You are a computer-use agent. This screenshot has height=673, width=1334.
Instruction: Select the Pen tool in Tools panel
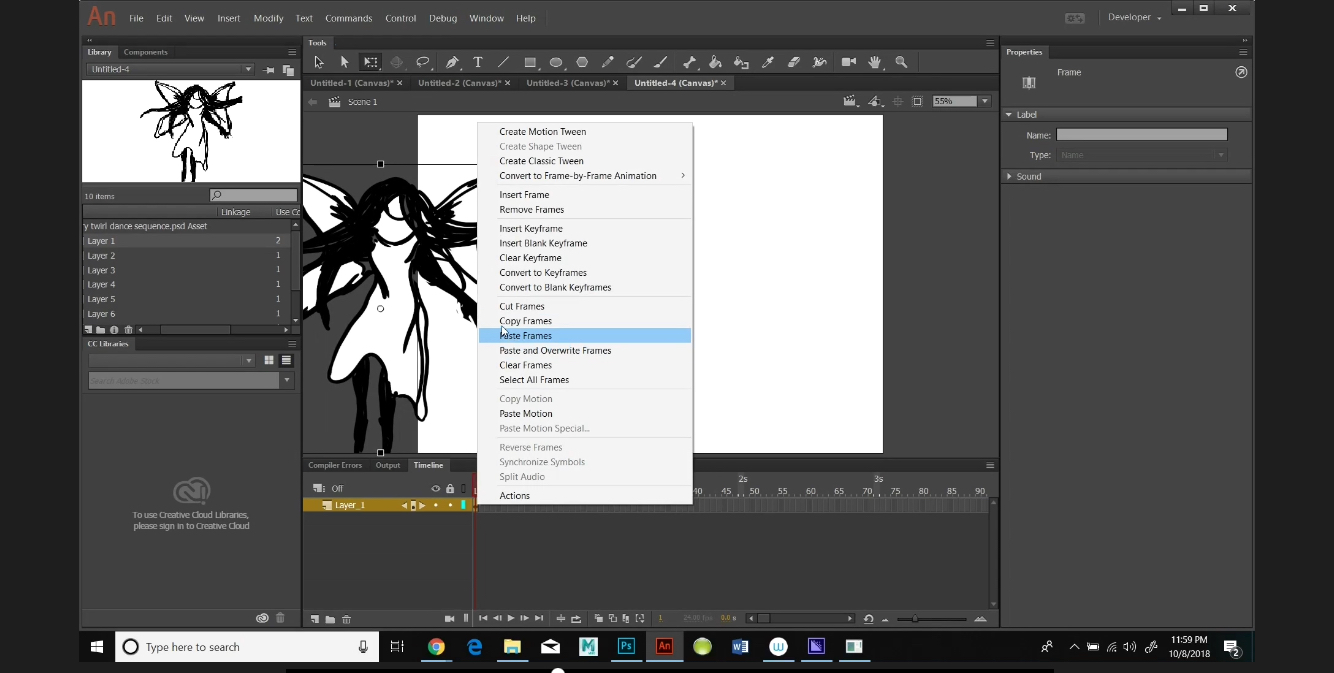coord(452,62)
